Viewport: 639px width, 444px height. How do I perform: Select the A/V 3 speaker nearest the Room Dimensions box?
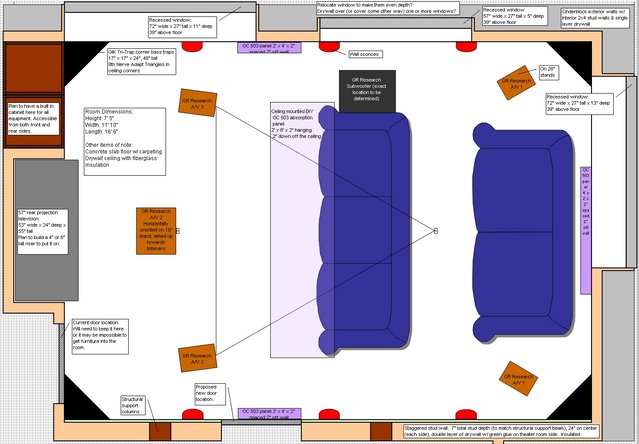click(198, 103)
